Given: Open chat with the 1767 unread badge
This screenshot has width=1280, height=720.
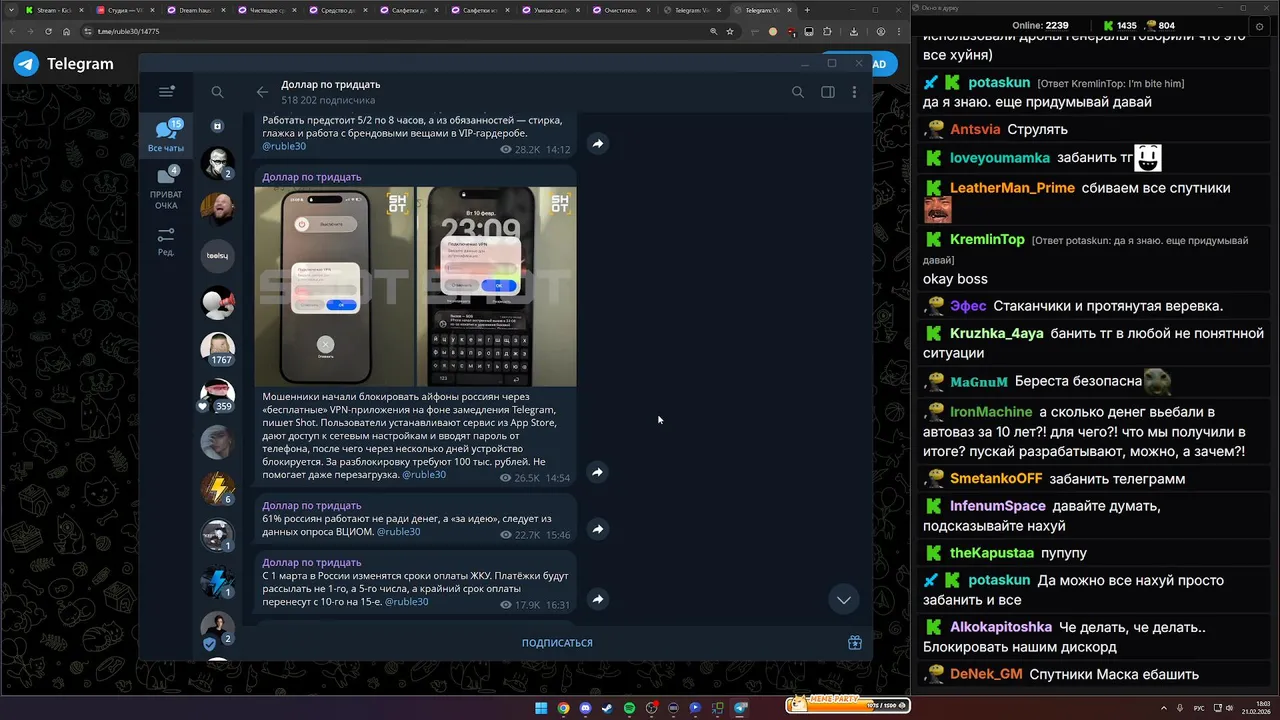Looking at the screenshot, I should tap(217, 348).
